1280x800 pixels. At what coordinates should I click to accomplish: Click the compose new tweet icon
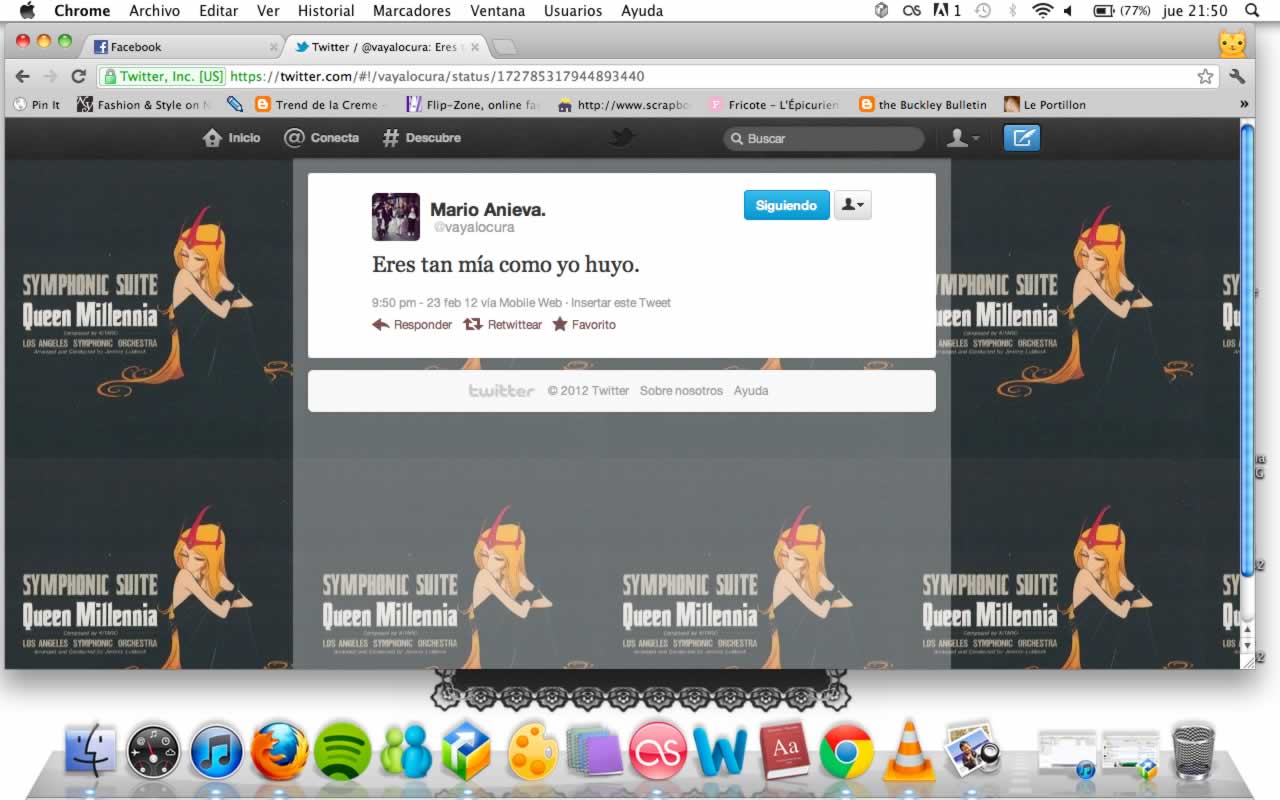(1021, 138)
